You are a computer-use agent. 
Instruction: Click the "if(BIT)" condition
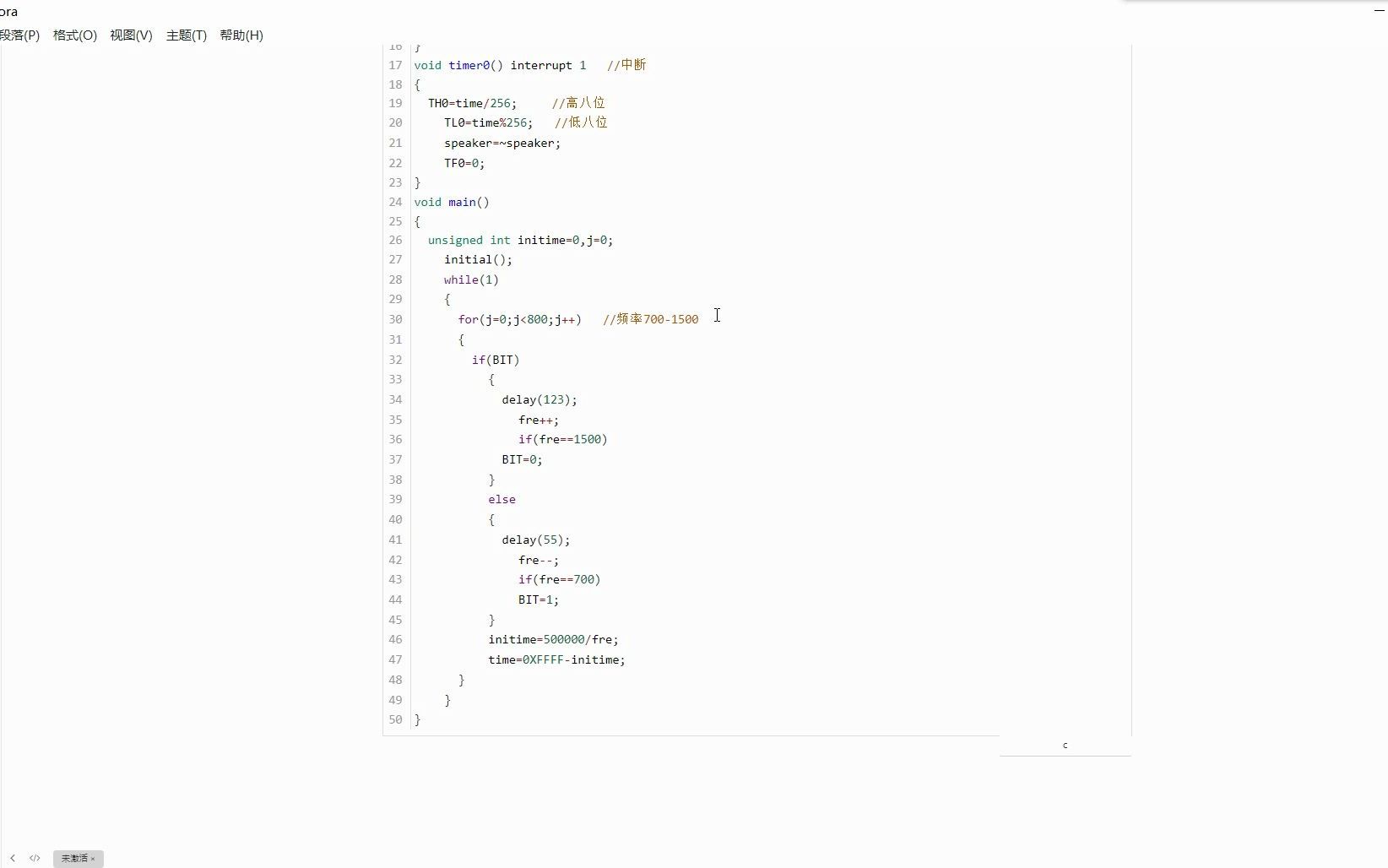click(496, 360)
